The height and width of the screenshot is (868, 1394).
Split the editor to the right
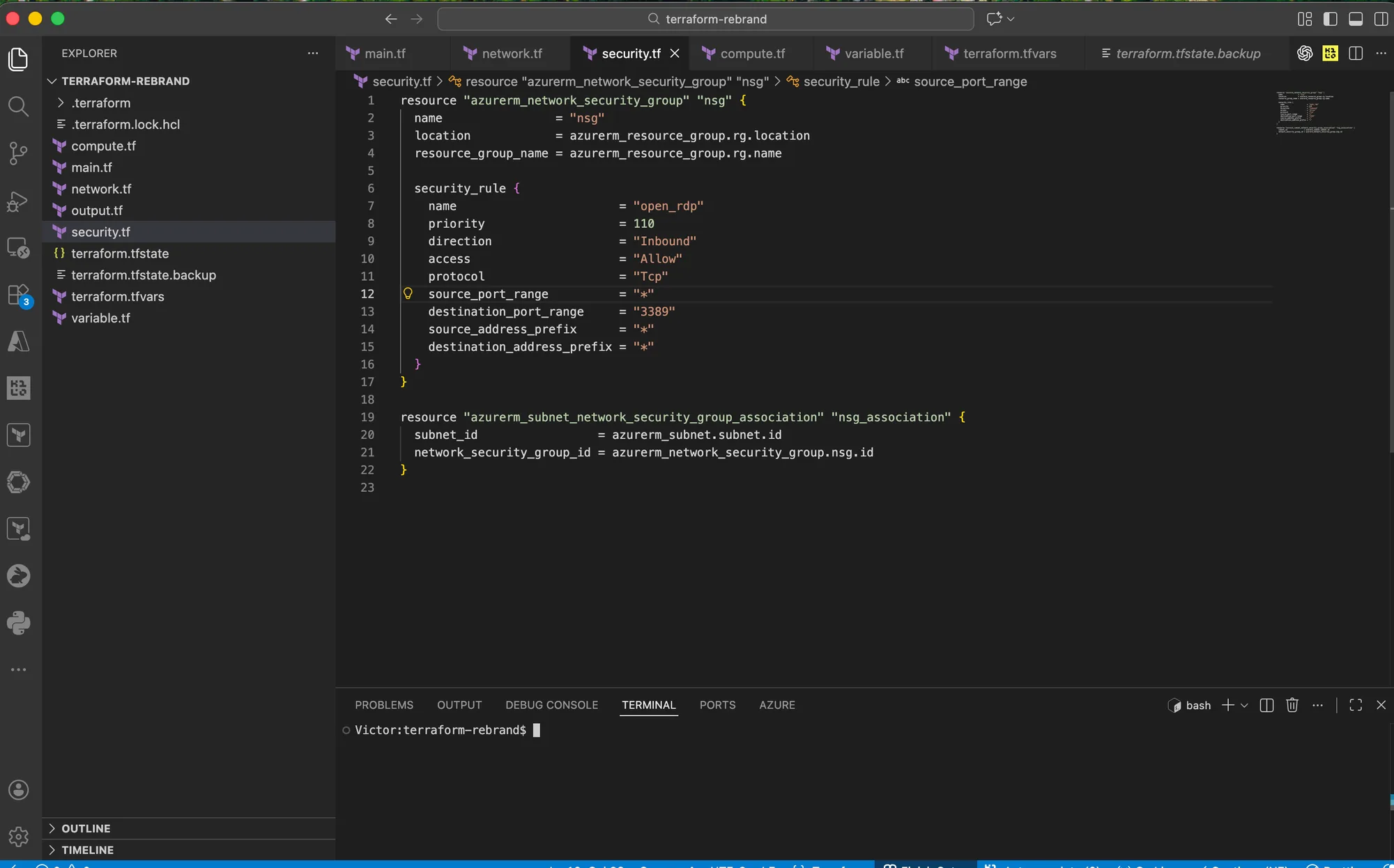click(1356, 54)
